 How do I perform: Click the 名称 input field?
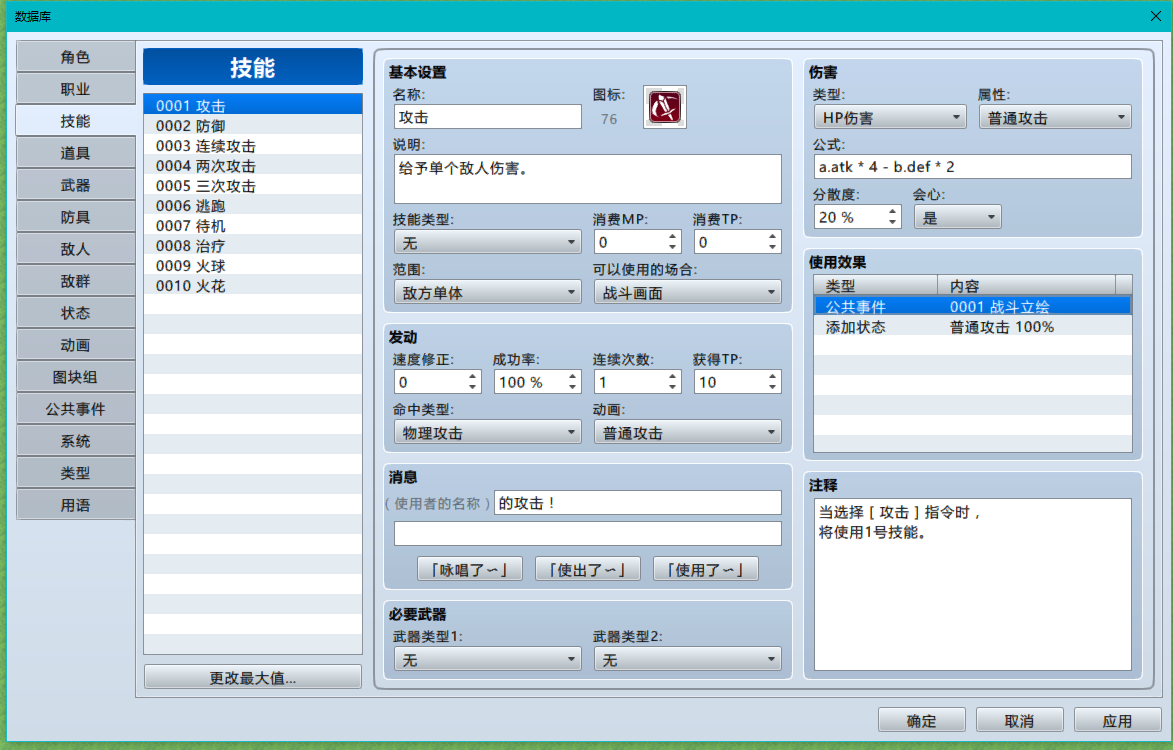pyautogui.click(x=488, y=117)
